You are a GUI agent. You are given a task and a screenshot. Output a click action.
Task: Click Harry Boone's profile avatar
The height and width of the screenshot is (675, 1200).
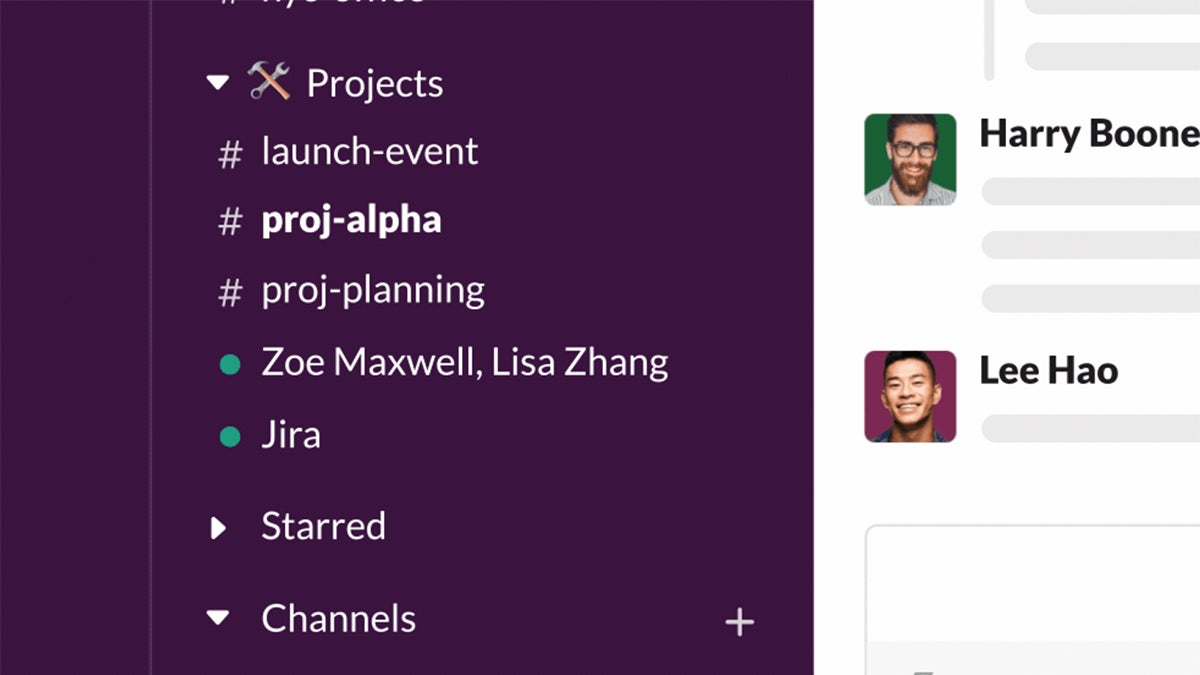pyautogui.click(x=909, y=160)
